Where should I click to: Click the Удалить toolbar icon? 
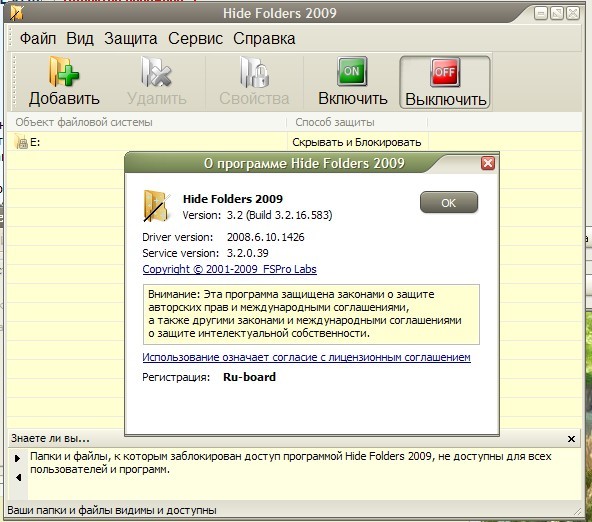pyautogui.click(x=156, y=71)
